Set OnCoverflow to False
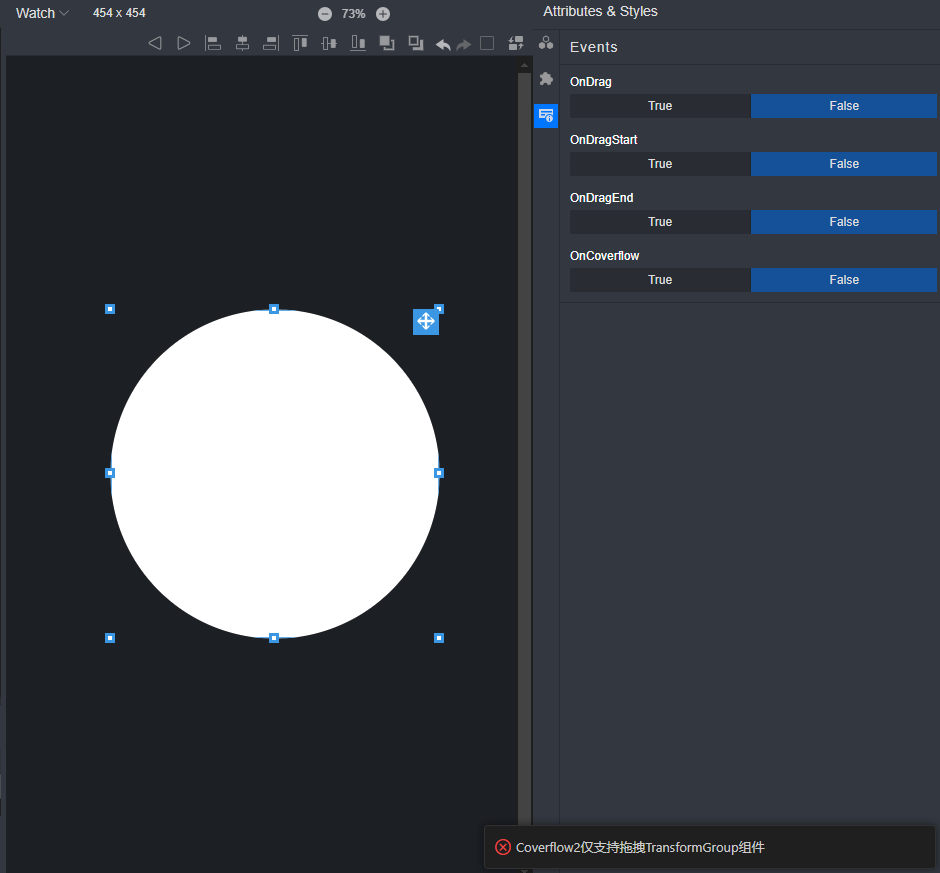Screen dimensions: 940x873 point(844,280)
